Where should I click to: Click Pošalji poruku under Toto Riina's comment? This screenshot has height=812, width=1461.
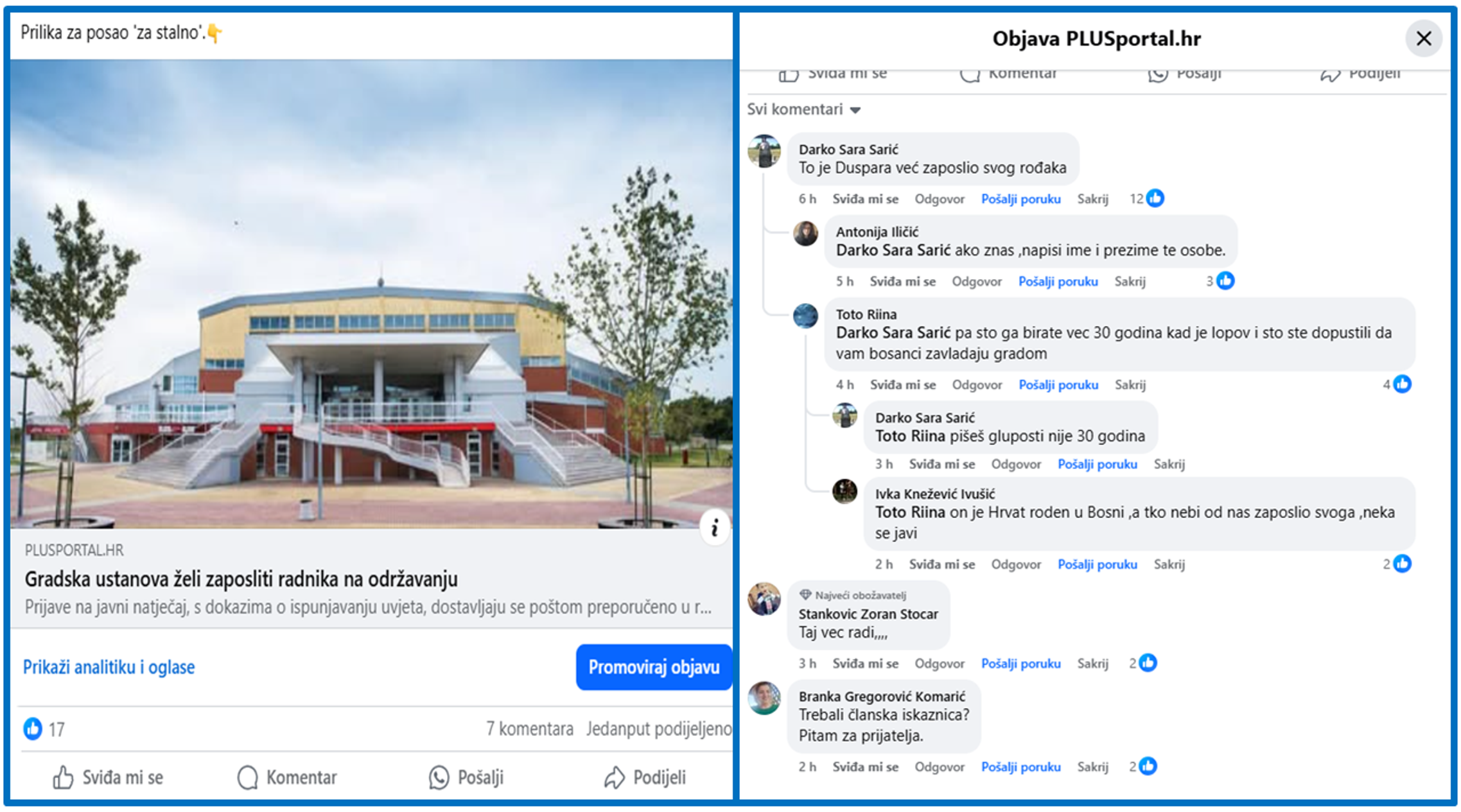tap(1058, 384)
